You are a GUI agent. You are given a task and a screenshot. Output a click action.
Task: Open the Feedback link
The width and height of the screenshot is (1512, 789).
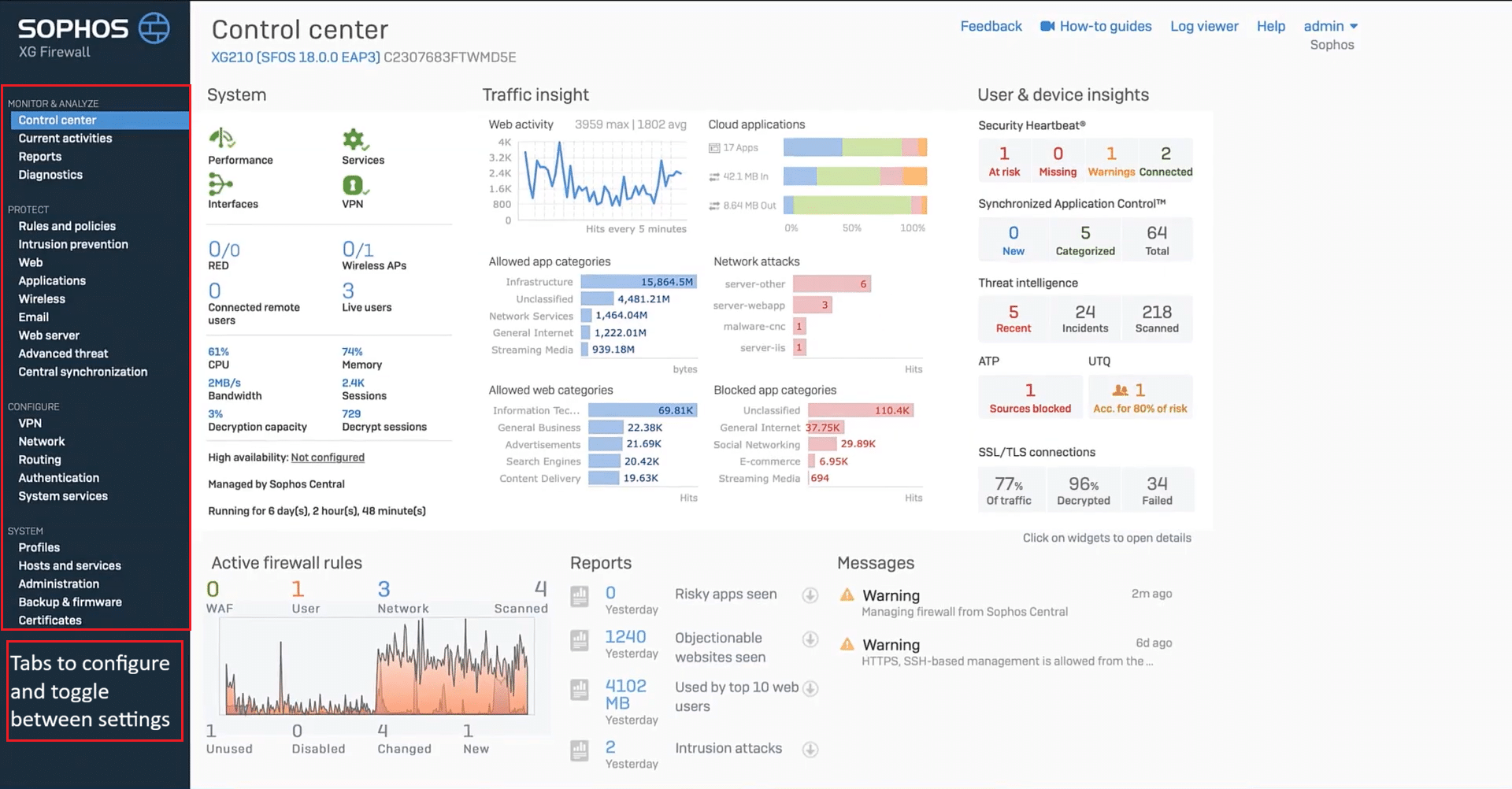pos(991,26)
